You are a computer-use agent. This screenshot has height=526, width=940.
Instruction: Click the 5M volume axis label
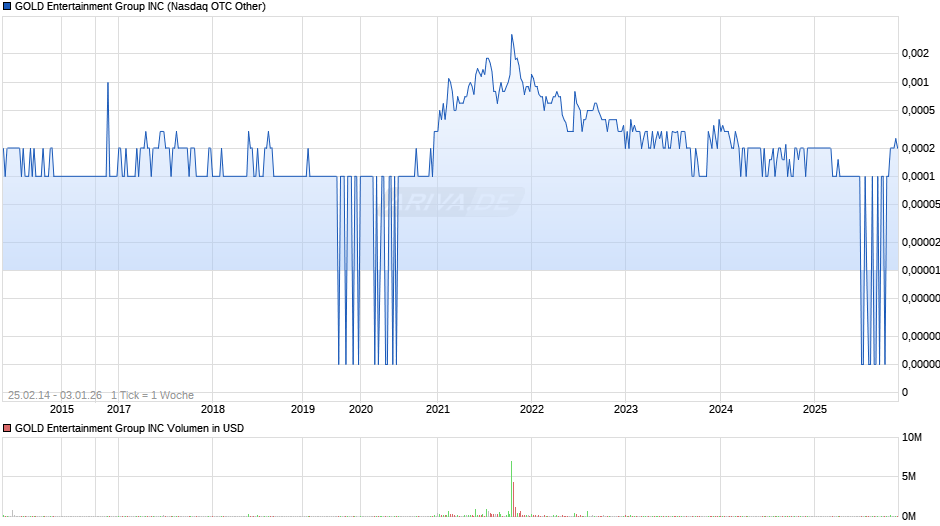[x=909, y=476]
